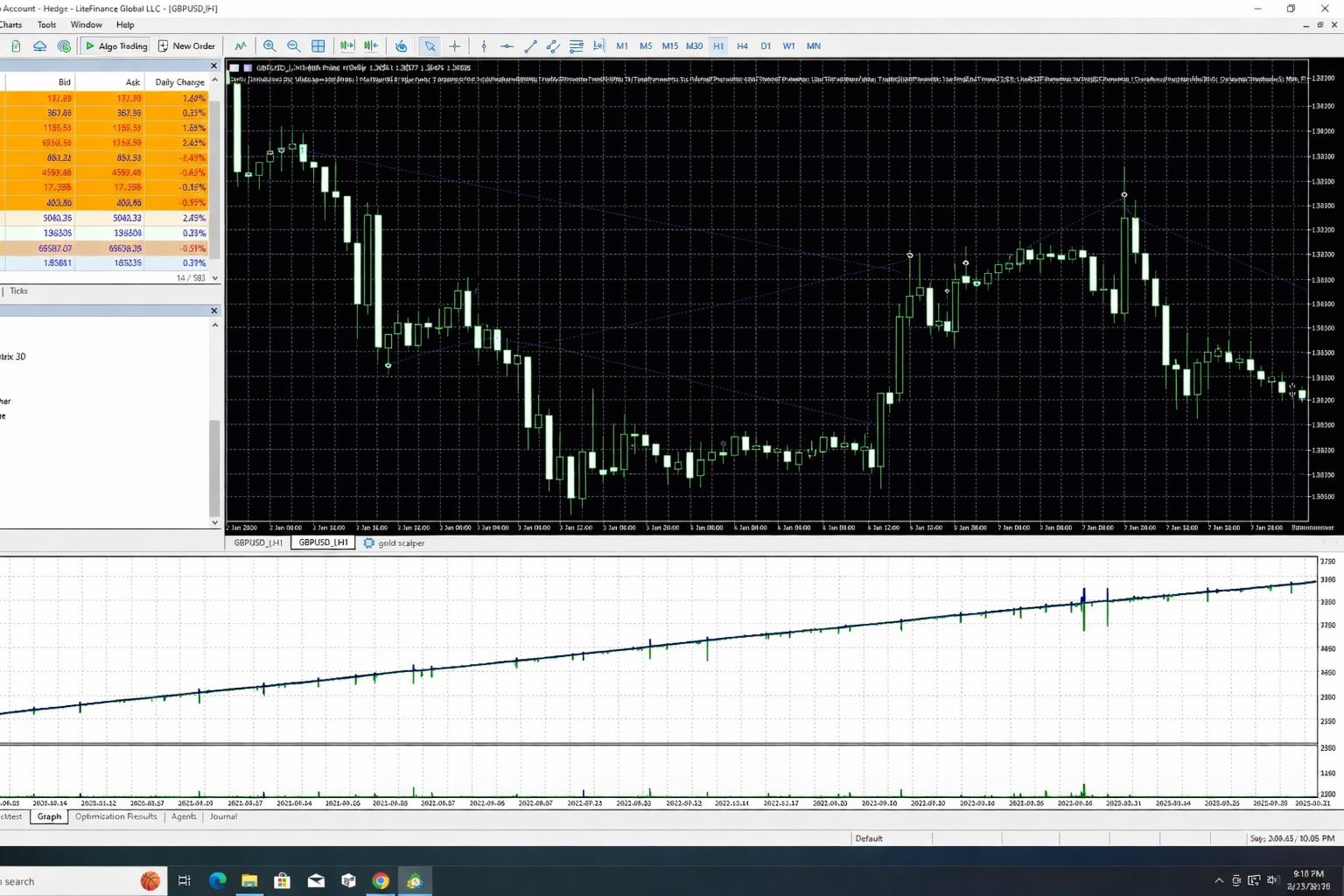
Task: Switch chart to H4 timeframe
Action: pos(742,45)
